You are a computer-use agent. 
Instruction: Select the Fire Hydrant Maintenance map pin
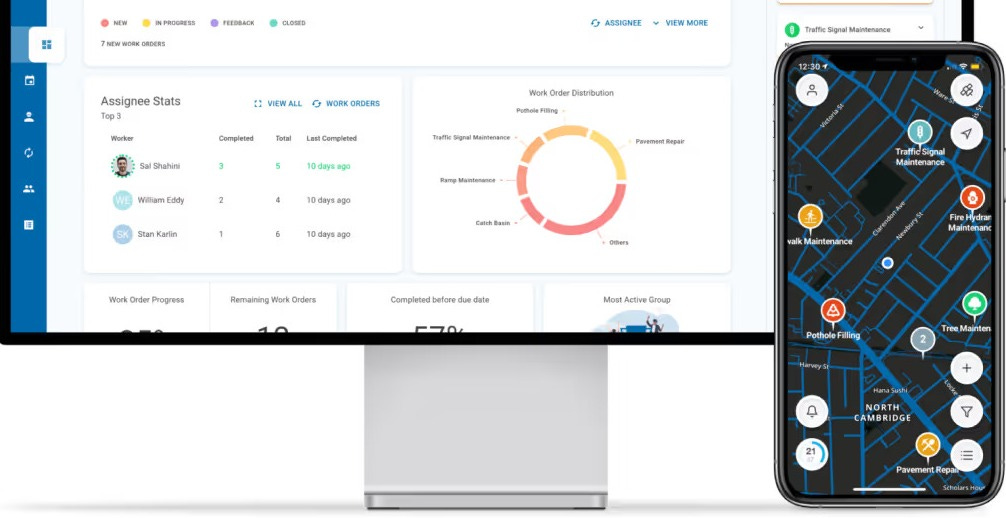(x=973, y=199)
